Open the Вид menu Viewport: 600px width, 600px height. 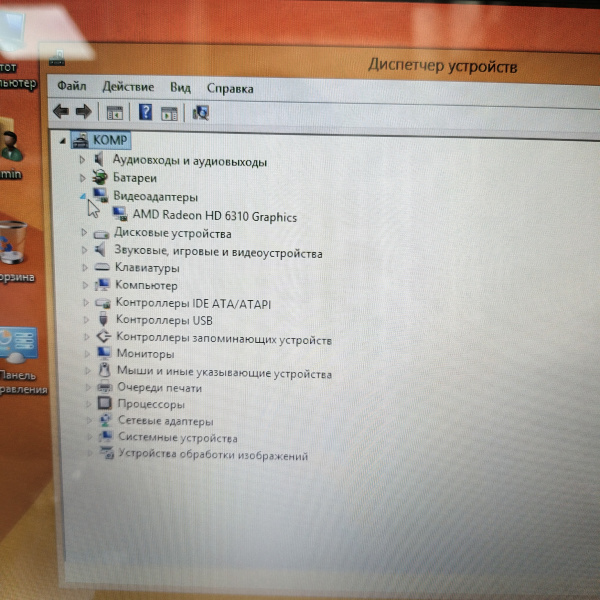click(x=180, y=88)
